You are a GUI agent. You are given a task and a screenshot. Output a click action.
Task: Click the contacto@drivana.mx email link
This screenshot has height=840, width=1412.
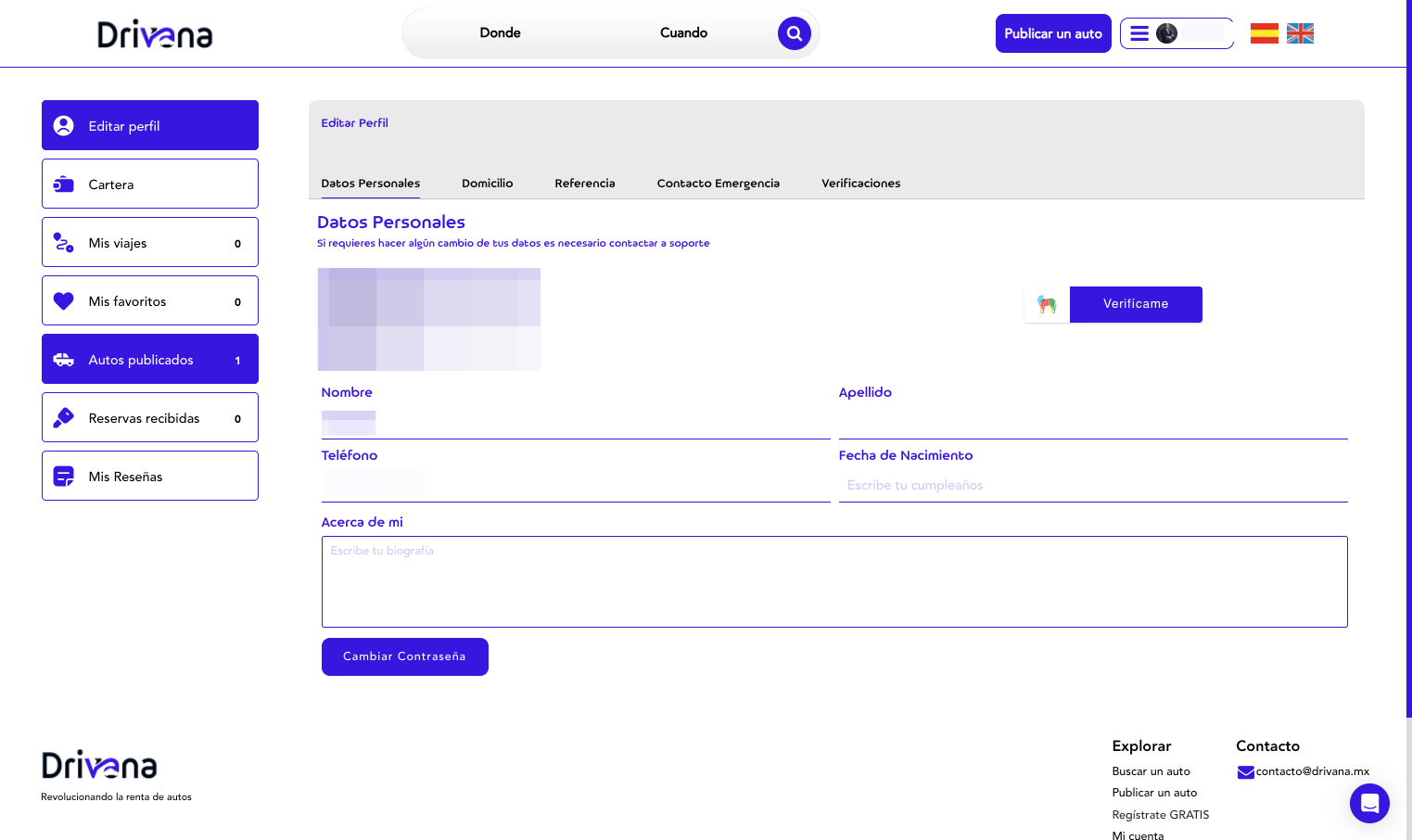tap(1313, 771)
